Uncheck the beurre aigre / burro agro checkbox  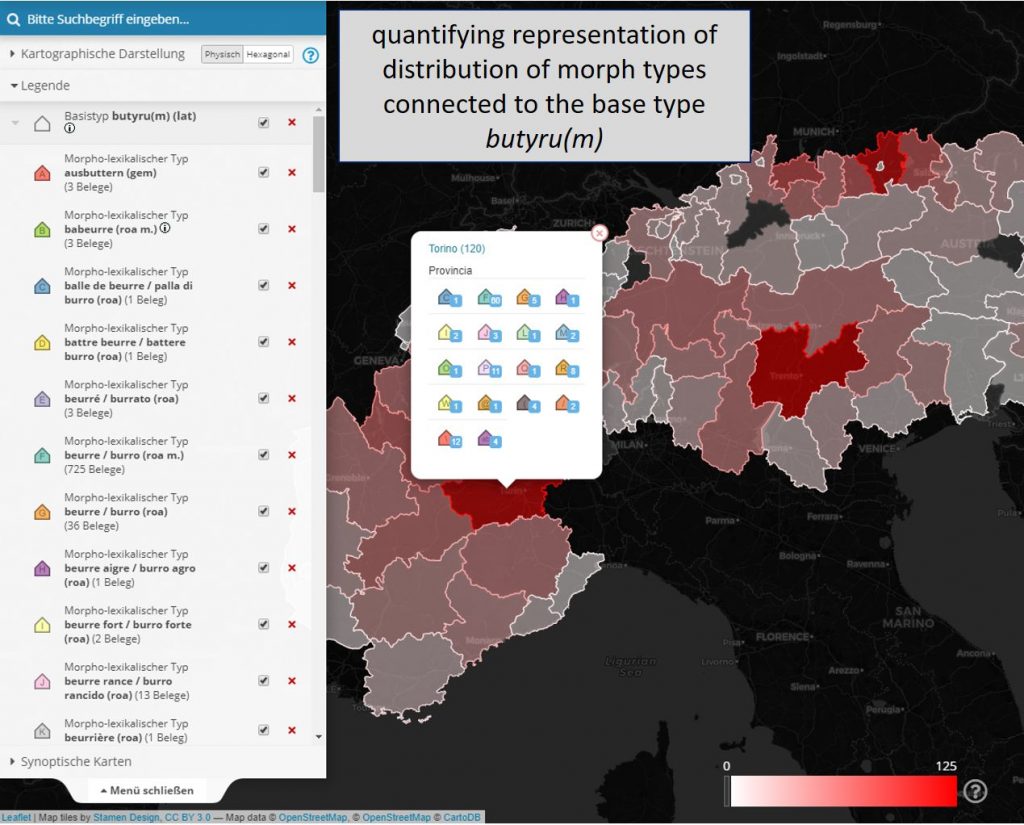click(x=263, y=568)
